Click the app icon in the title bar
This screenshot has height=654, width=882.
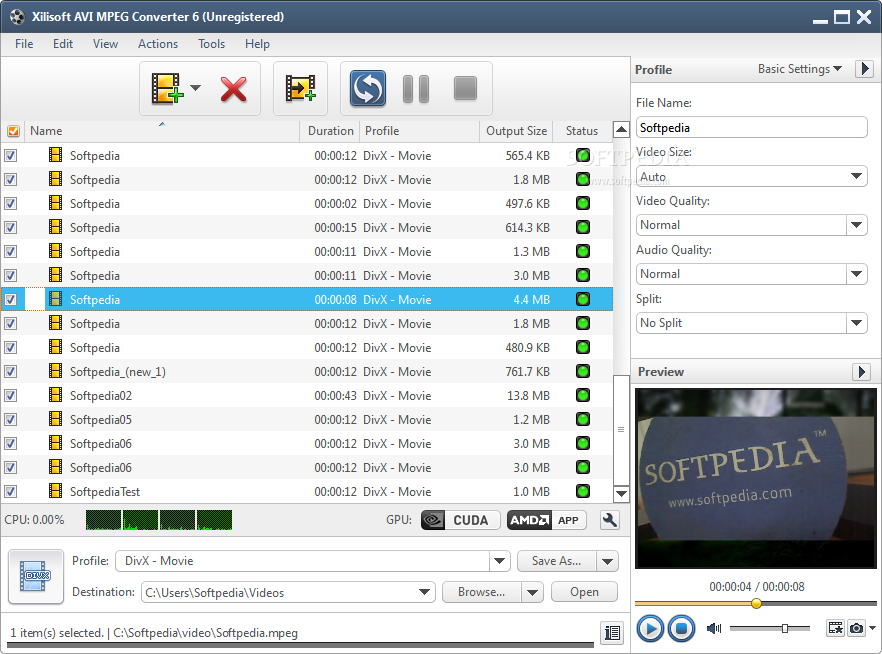pos(17,16)
